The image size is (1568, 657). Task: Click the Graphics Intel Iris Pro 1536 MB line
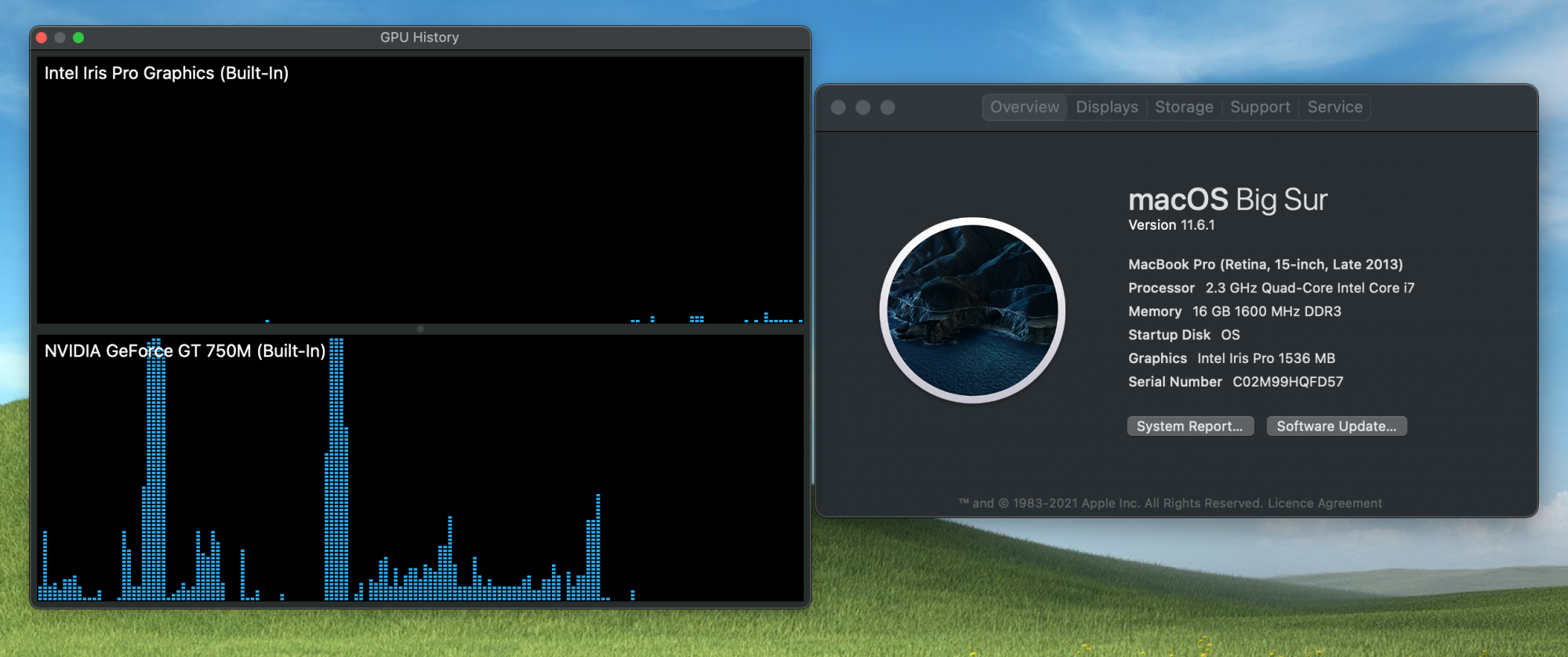click(1232, 358)
